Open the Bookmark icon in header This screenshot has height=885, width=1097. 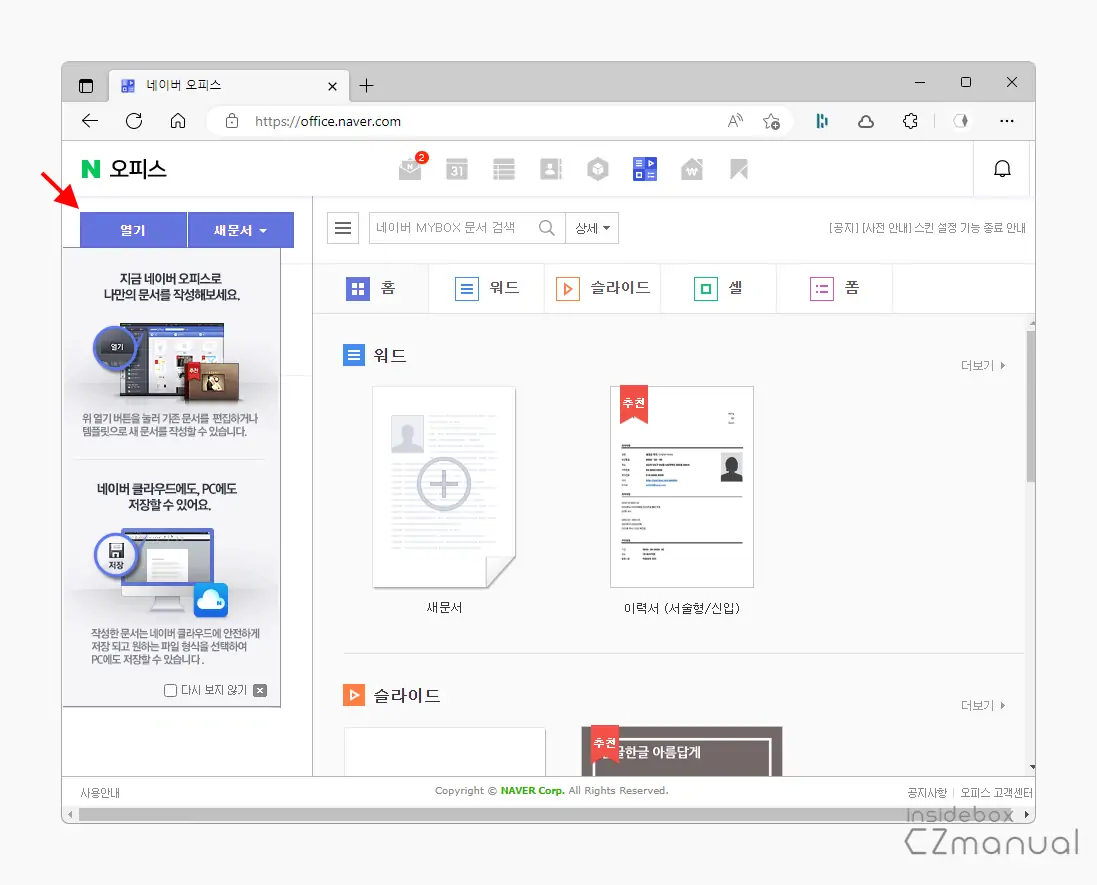pos(739,169)
